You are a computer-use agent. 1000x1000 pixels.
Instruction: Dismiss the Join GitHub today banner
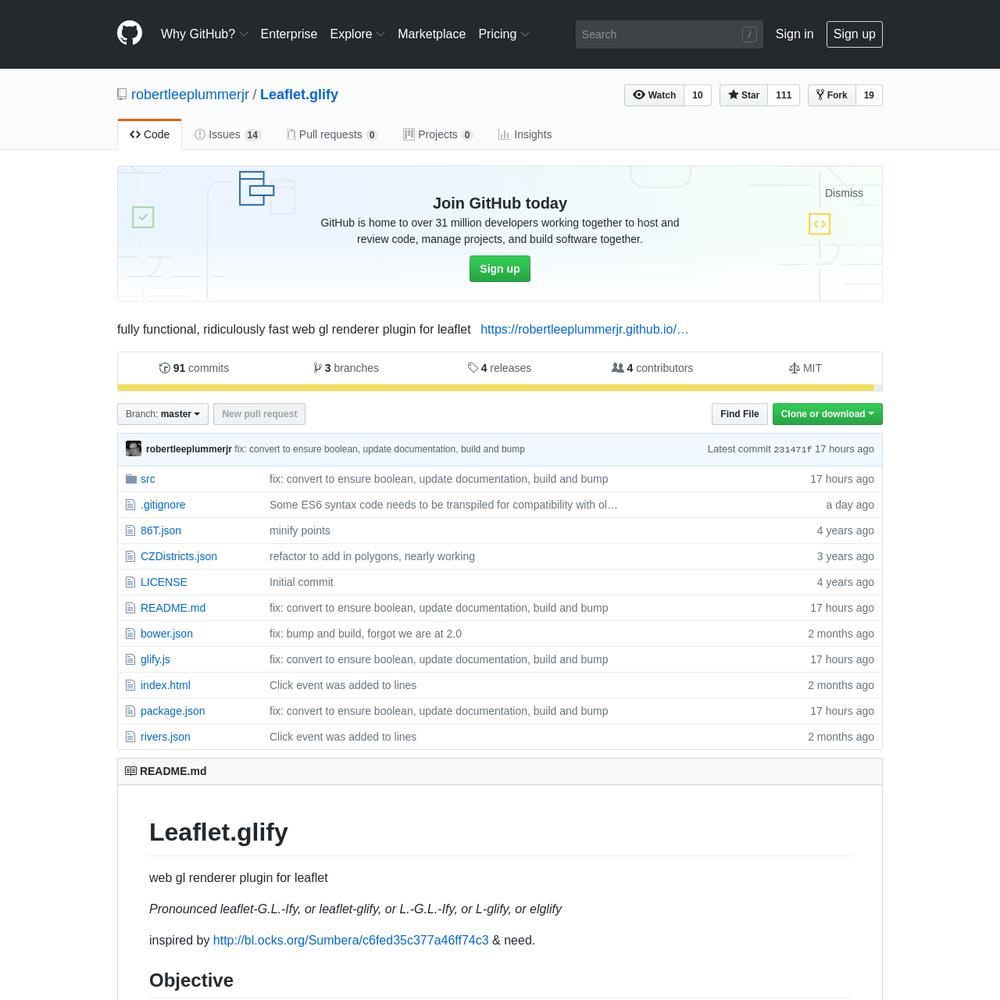pos(844,193)
